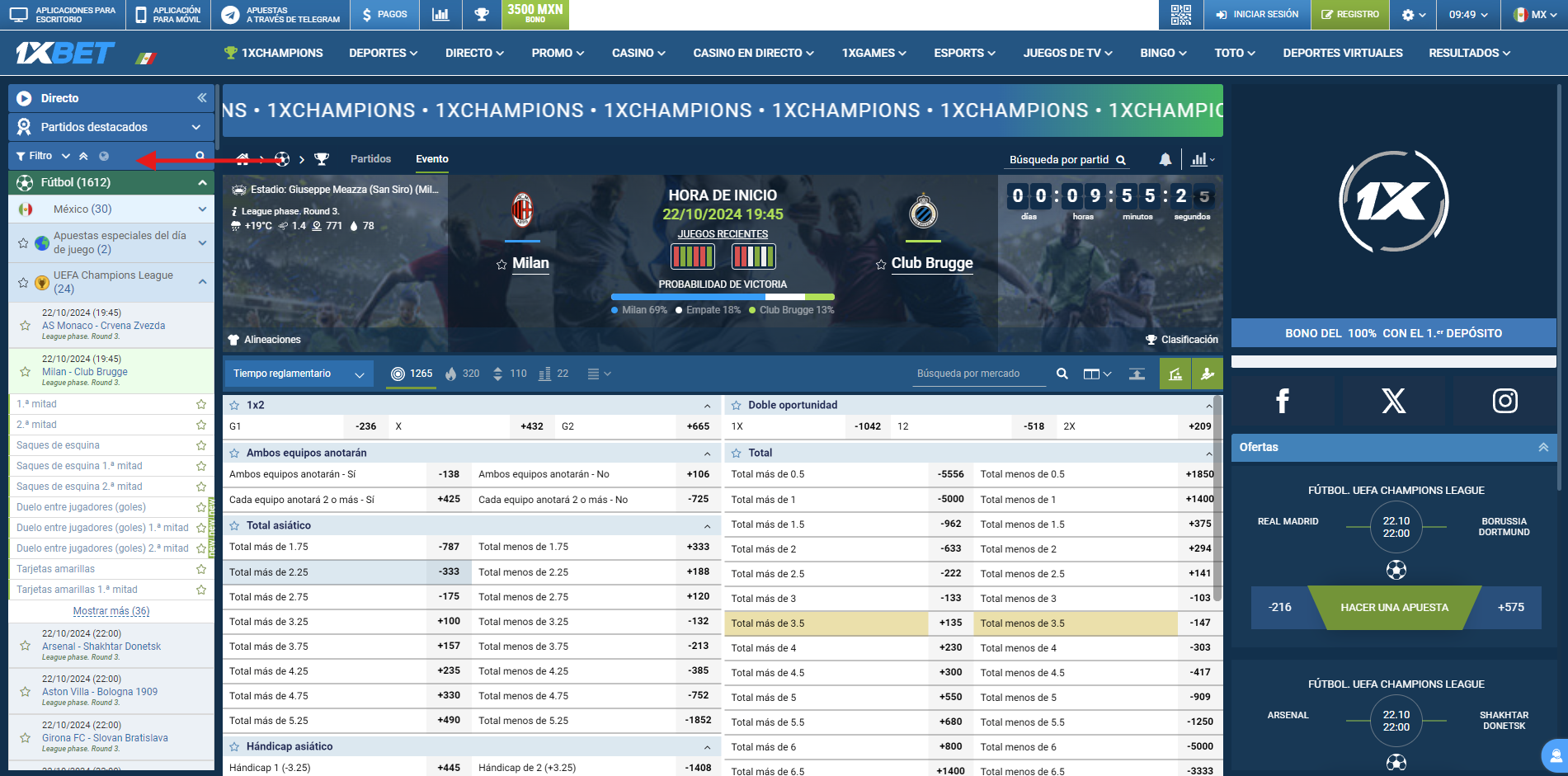Open the event statistics chart icon
Screen dimensions: 1568x776
pyautogui.click(x=1203, y=159)
